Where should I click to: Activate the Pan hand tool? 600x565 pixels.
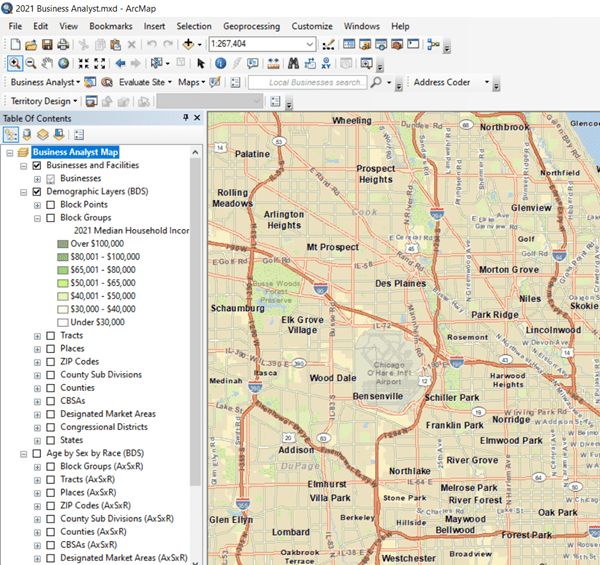tap(47, 63)
